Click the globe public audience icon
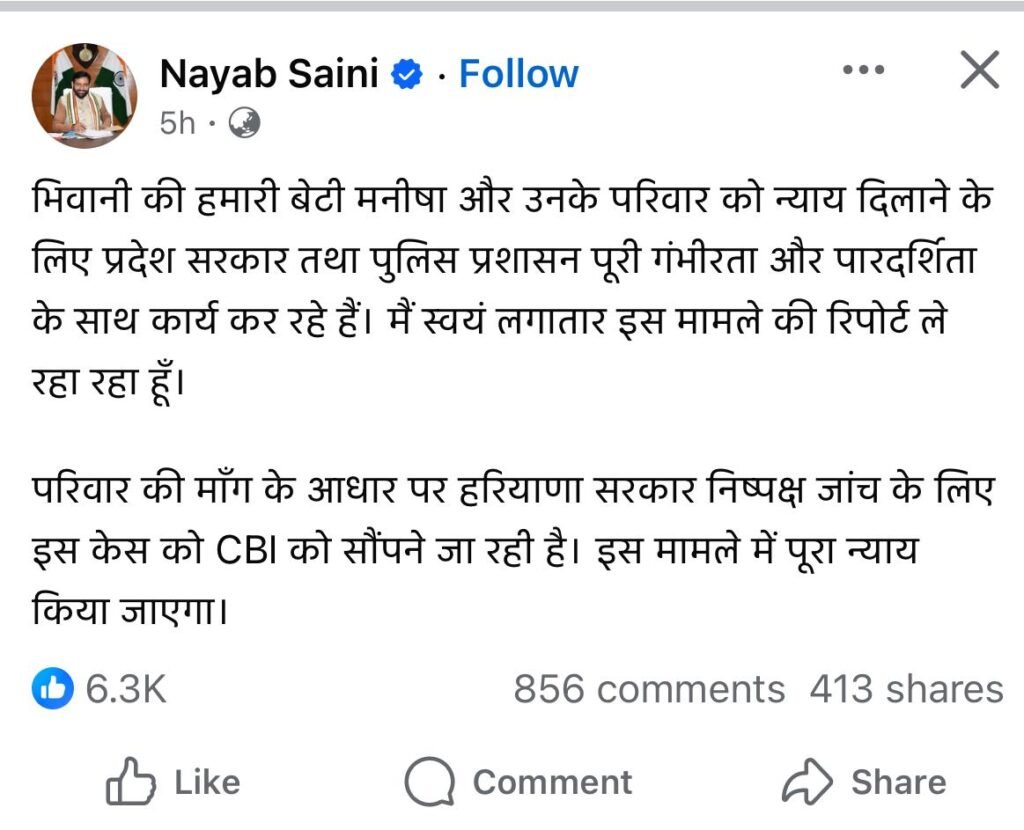Viewport: 1024px width, 830px height. 244,124
